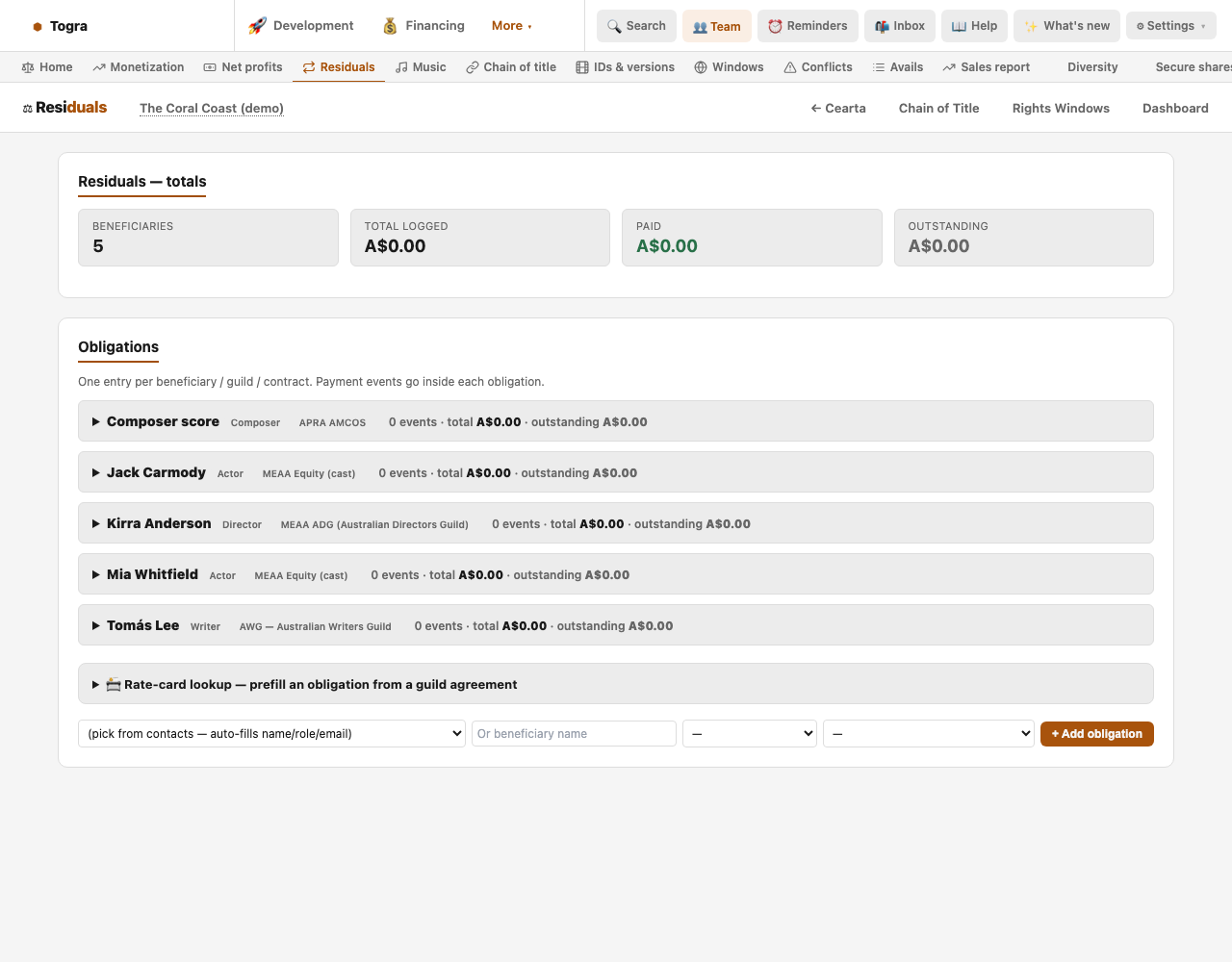
Task: Expand the Rate-card lookup section
Action: [615, 684]
